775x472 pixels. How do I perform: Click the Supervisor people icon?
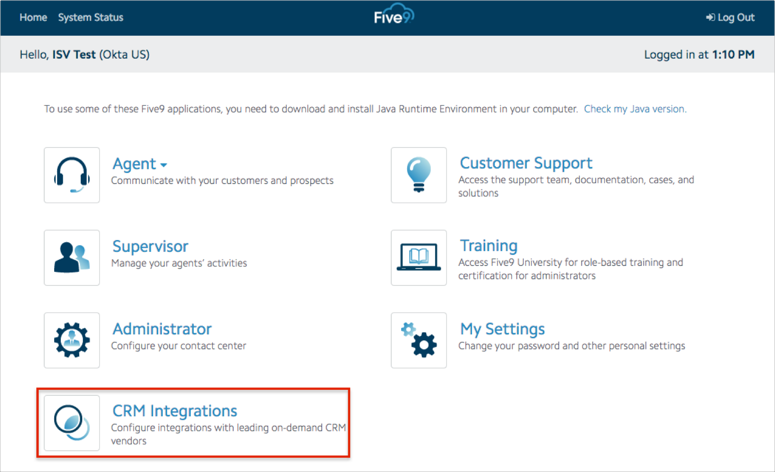click(72, 258)
